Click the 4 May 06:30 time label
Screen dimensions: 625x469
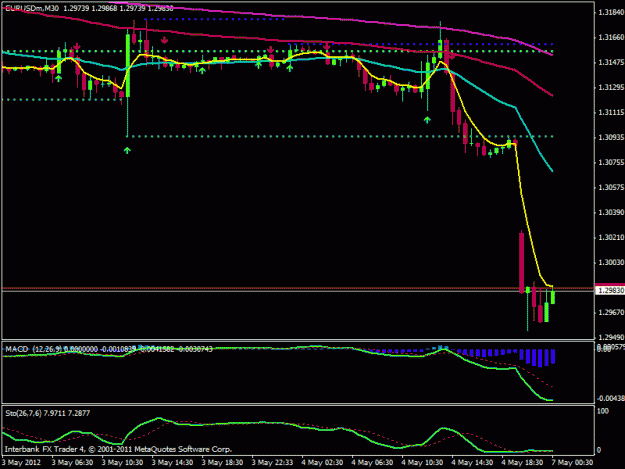point(372,463)
